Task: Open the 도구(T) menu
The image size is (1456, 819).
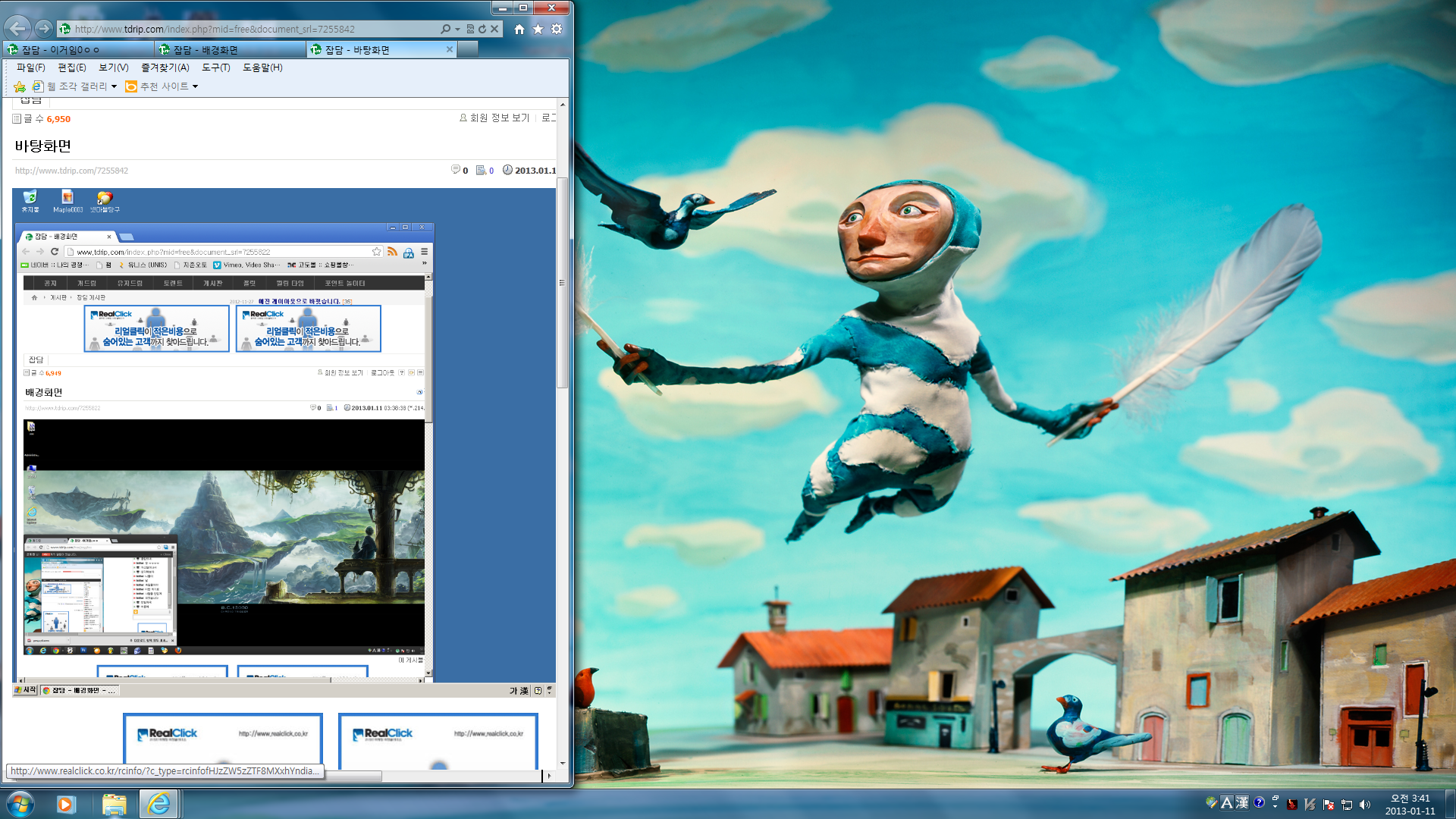Action: pos(215,67)
